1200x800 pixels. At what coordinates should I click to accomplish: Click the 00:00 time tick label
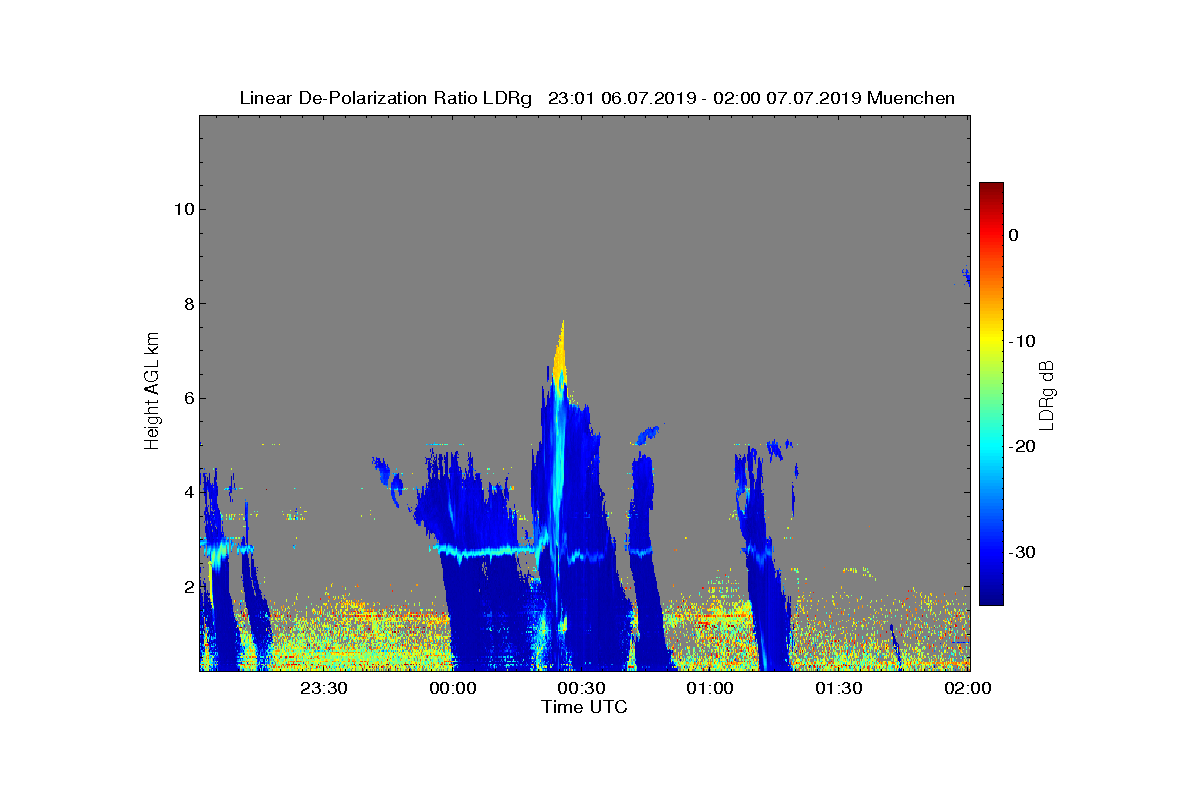pos(452,688)
